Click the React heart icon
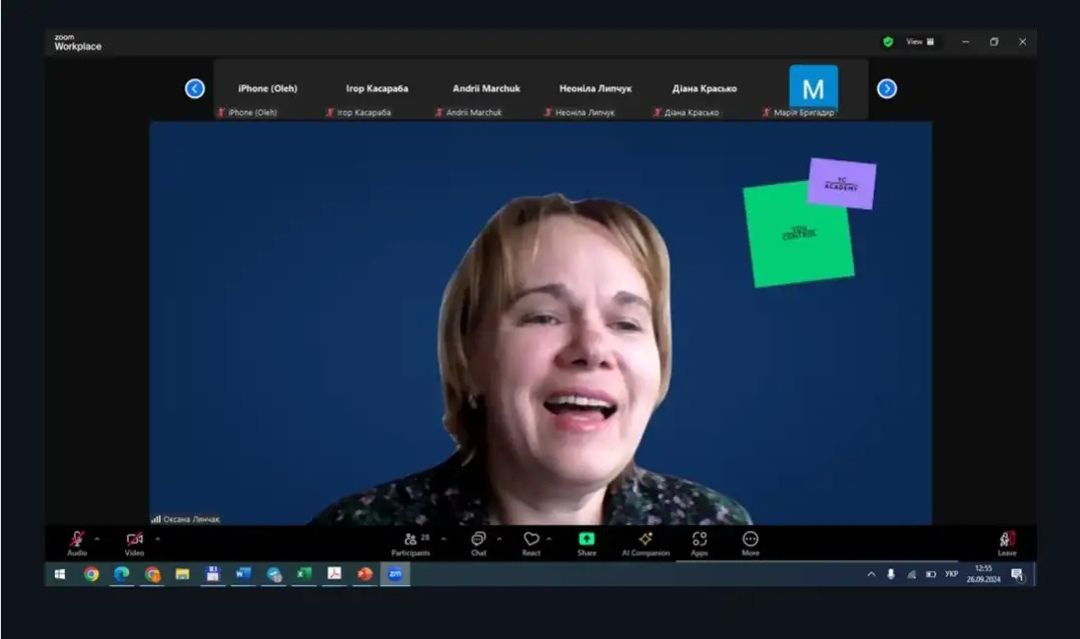1080x639 pixels. 531,540
